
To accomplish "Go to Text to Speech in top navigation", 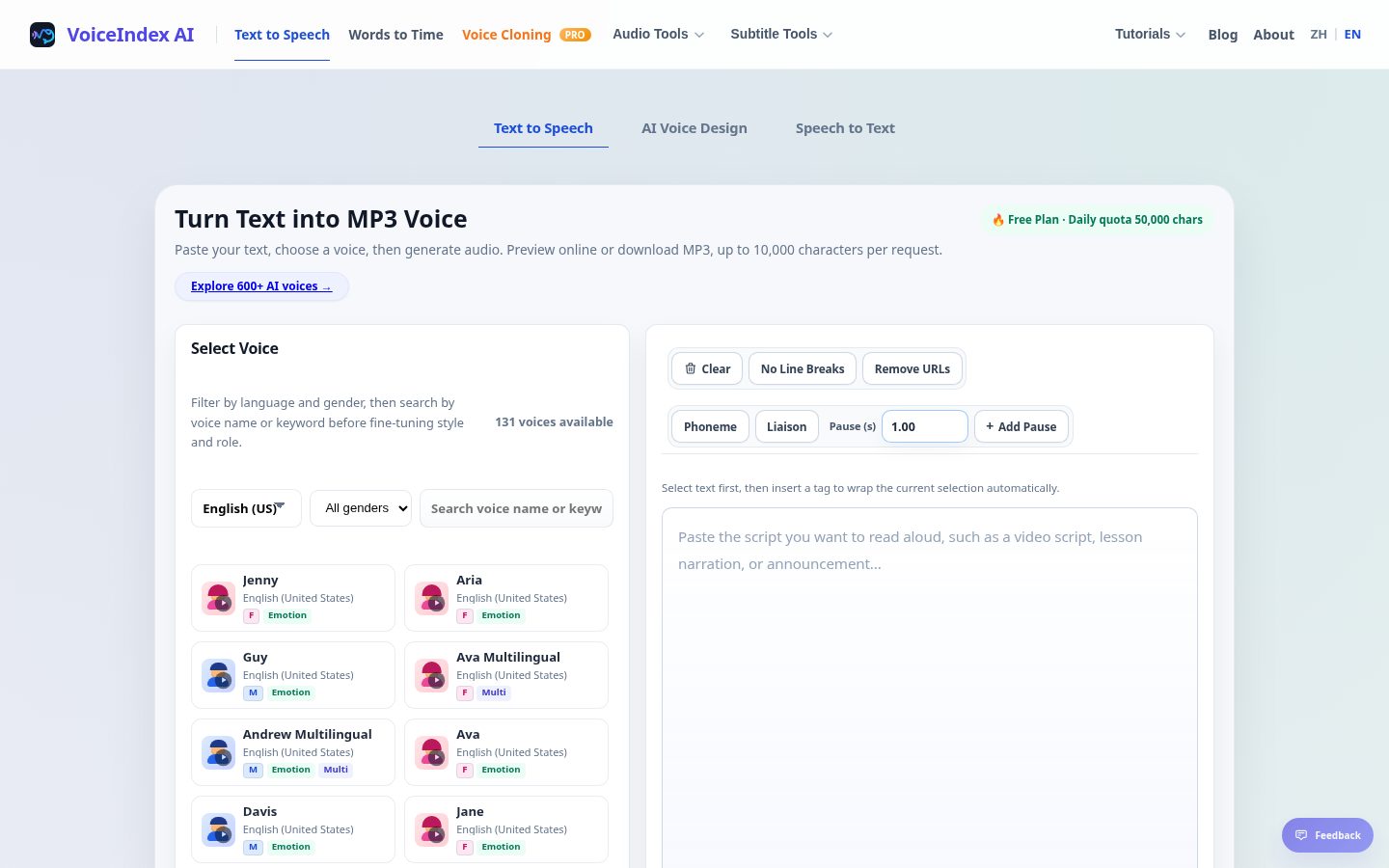I will tap(282, 35).
